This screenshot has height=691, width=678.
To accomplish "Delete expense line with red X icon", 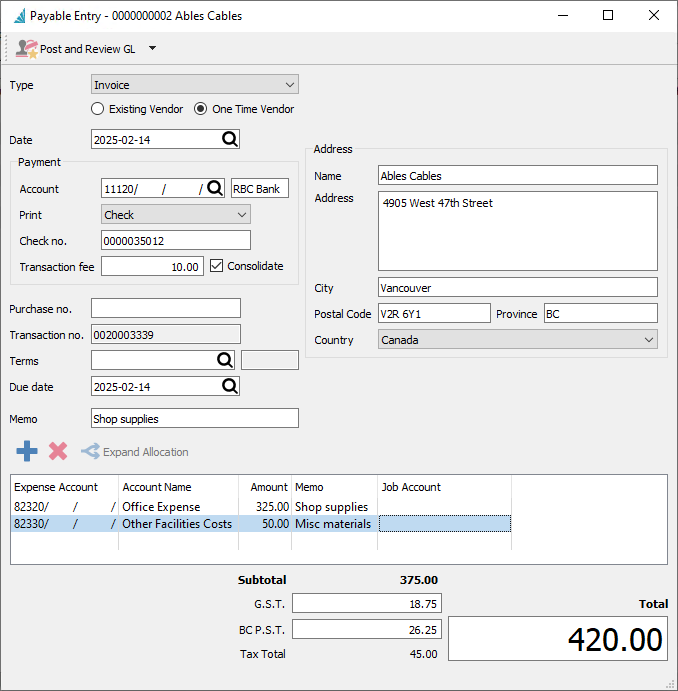I will coord(58,451).
